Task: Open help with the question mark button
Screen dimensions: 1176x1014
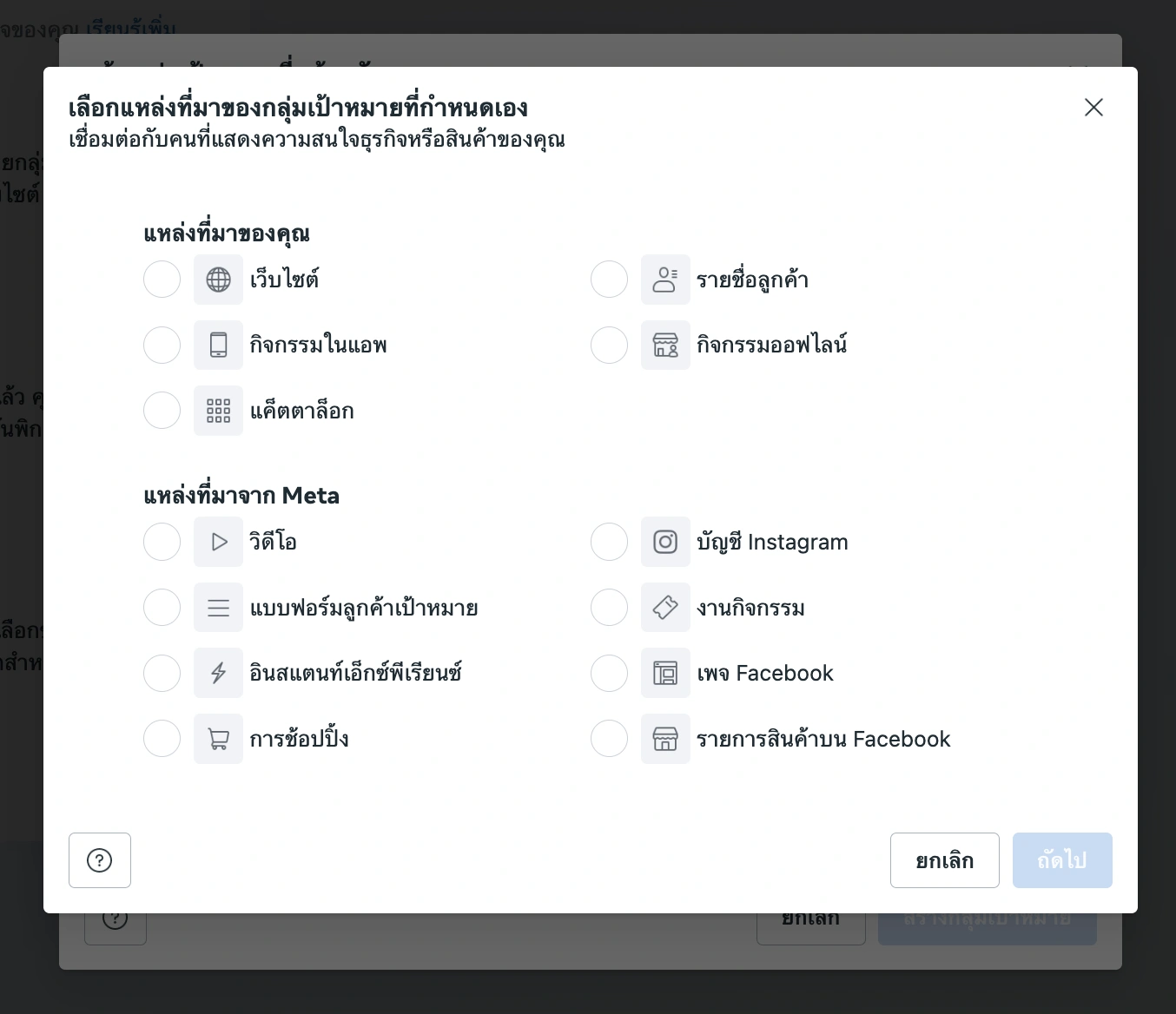Action: (x=100, y=860)
